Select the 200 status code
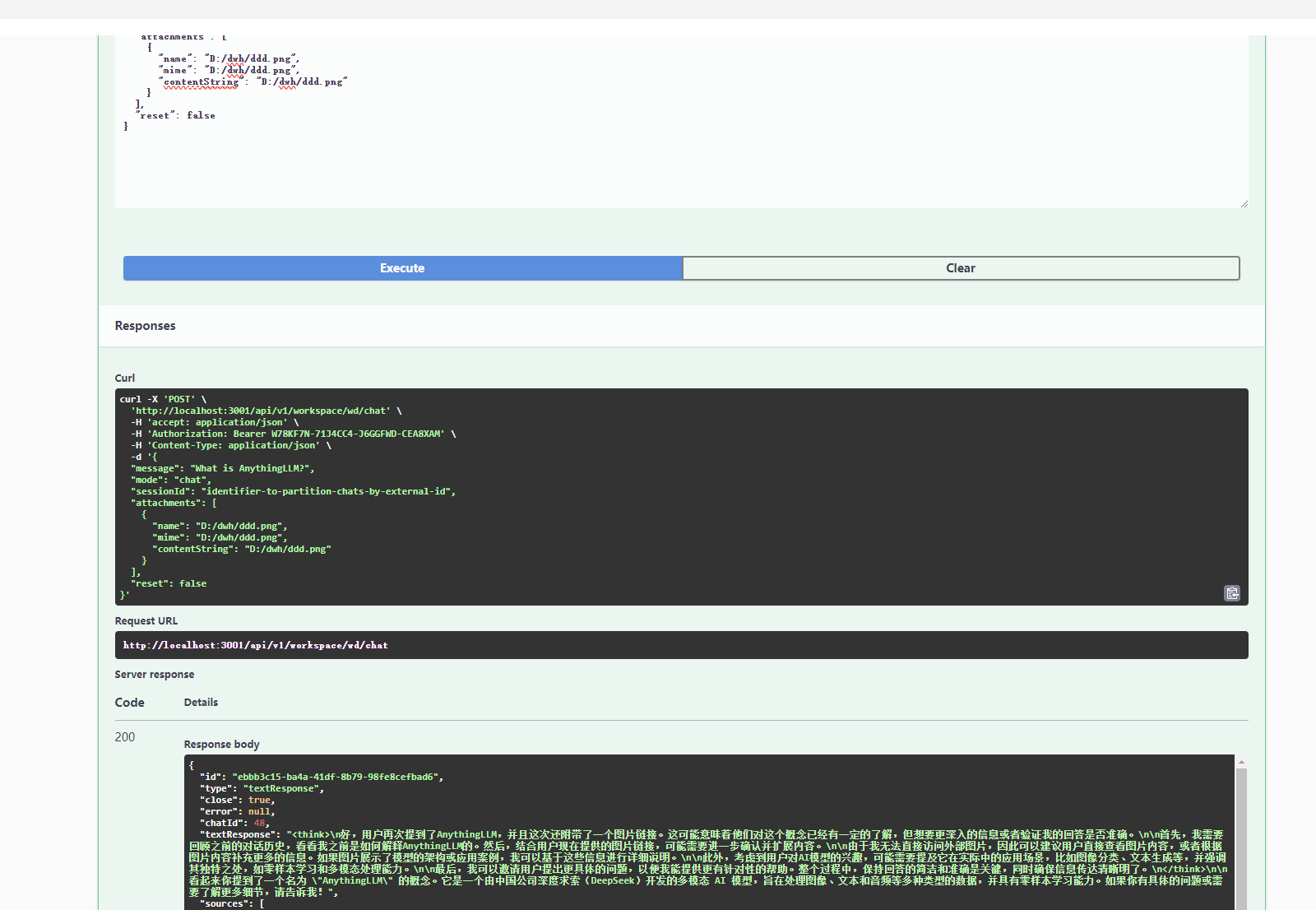This screenshot has width=1316, height=910. (x=126, y=737)
